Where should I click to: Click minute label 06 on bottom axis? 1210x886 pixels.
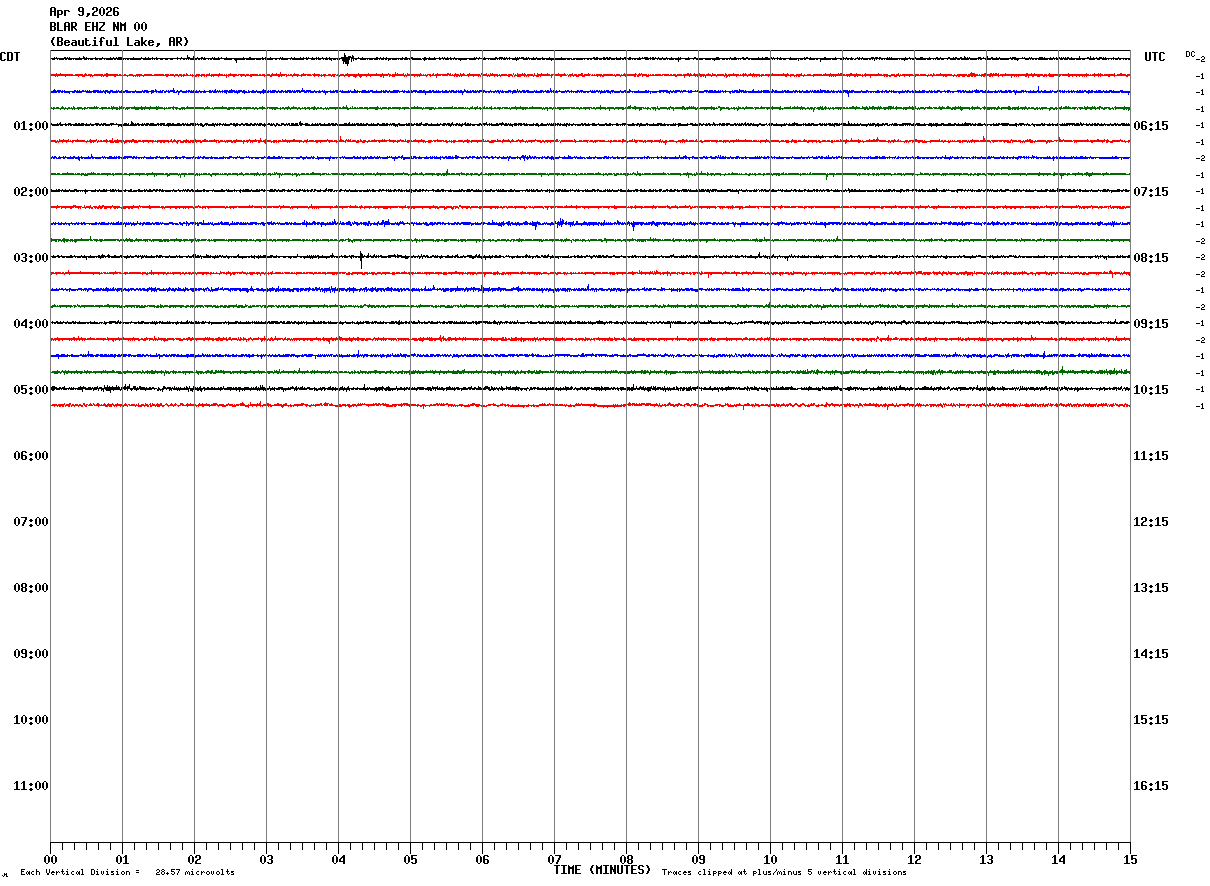(482, 859)
